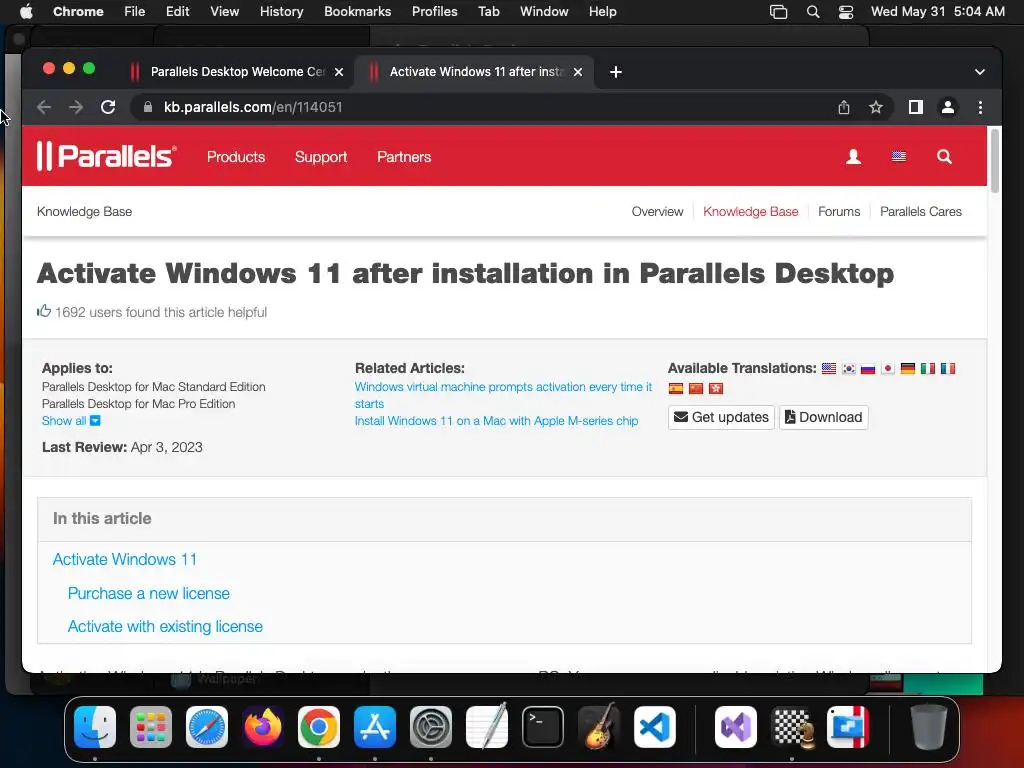Screen dimensions: 1024x768
Task: Go to the Forums section
Action: (839, 212)
